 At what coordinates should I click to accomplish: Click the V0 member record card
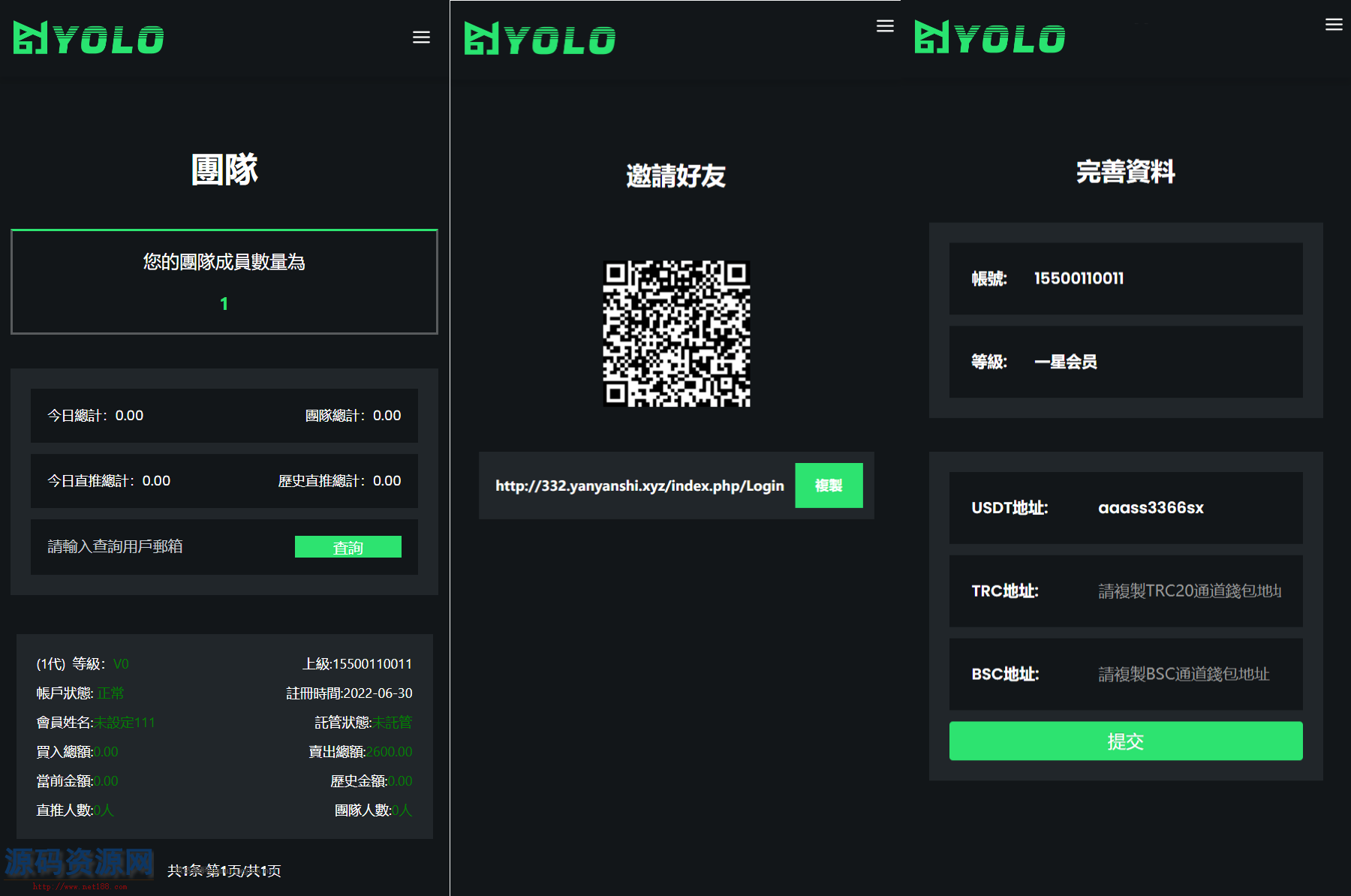(224, 736)
